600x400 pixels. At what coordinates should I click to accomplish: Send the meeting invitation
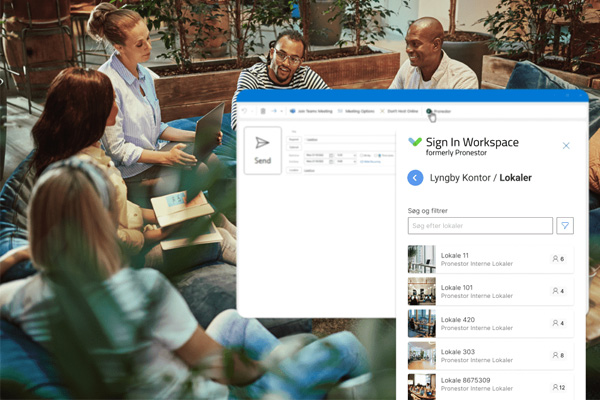pyautogui.click(x=262, y=150)
